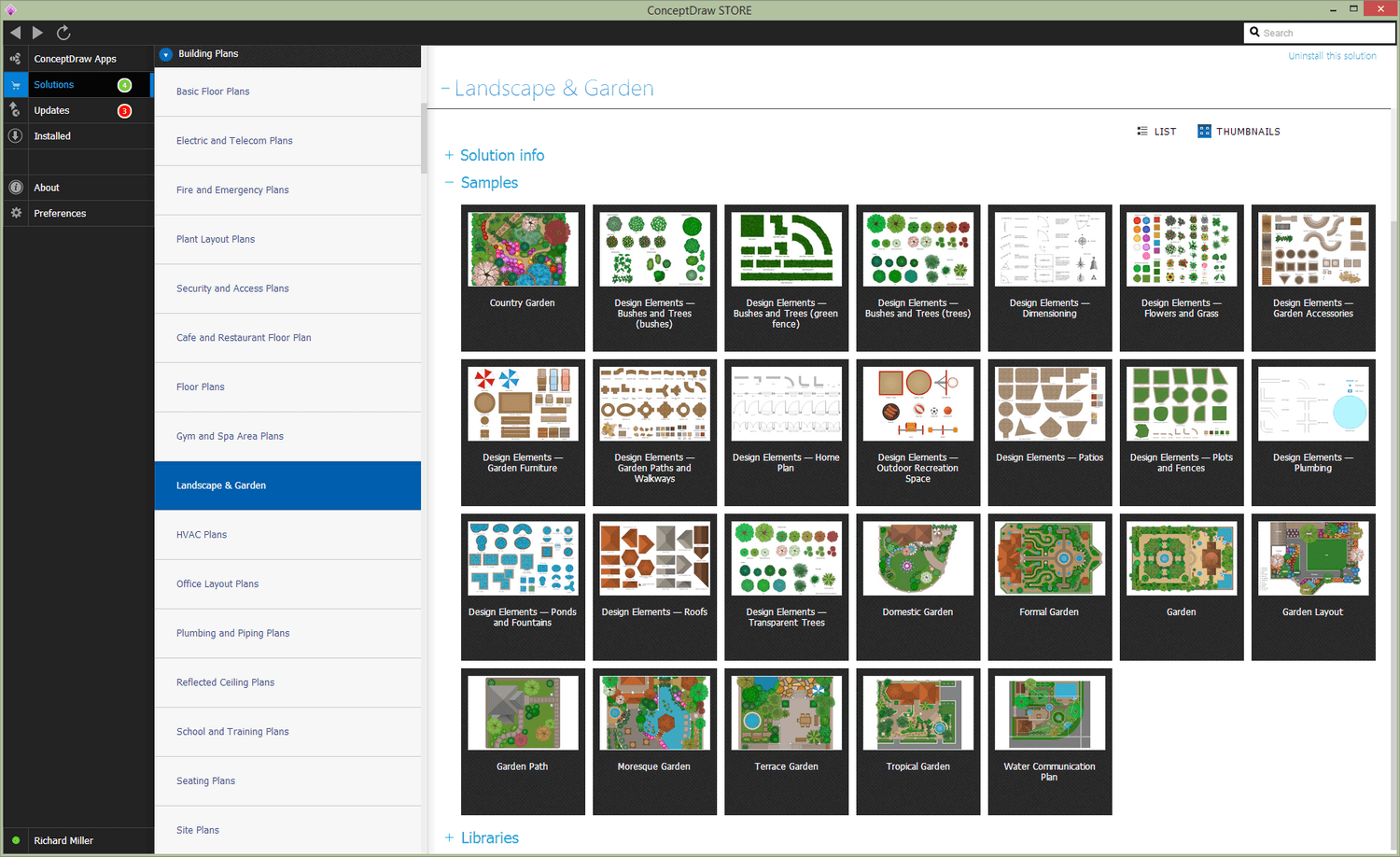Click the red Updates count badge

pyautogui.click(x=124, y=111)
